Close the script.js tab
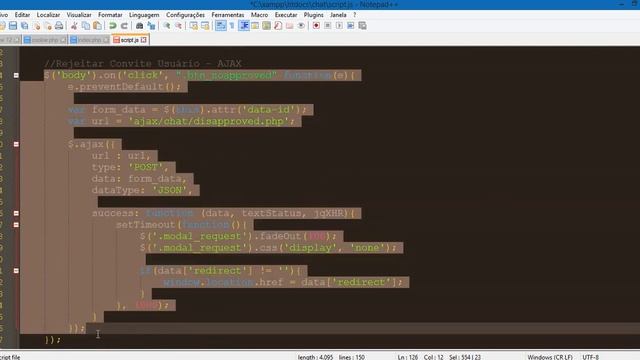The image size is (640, 360). (x=144, y=40)
